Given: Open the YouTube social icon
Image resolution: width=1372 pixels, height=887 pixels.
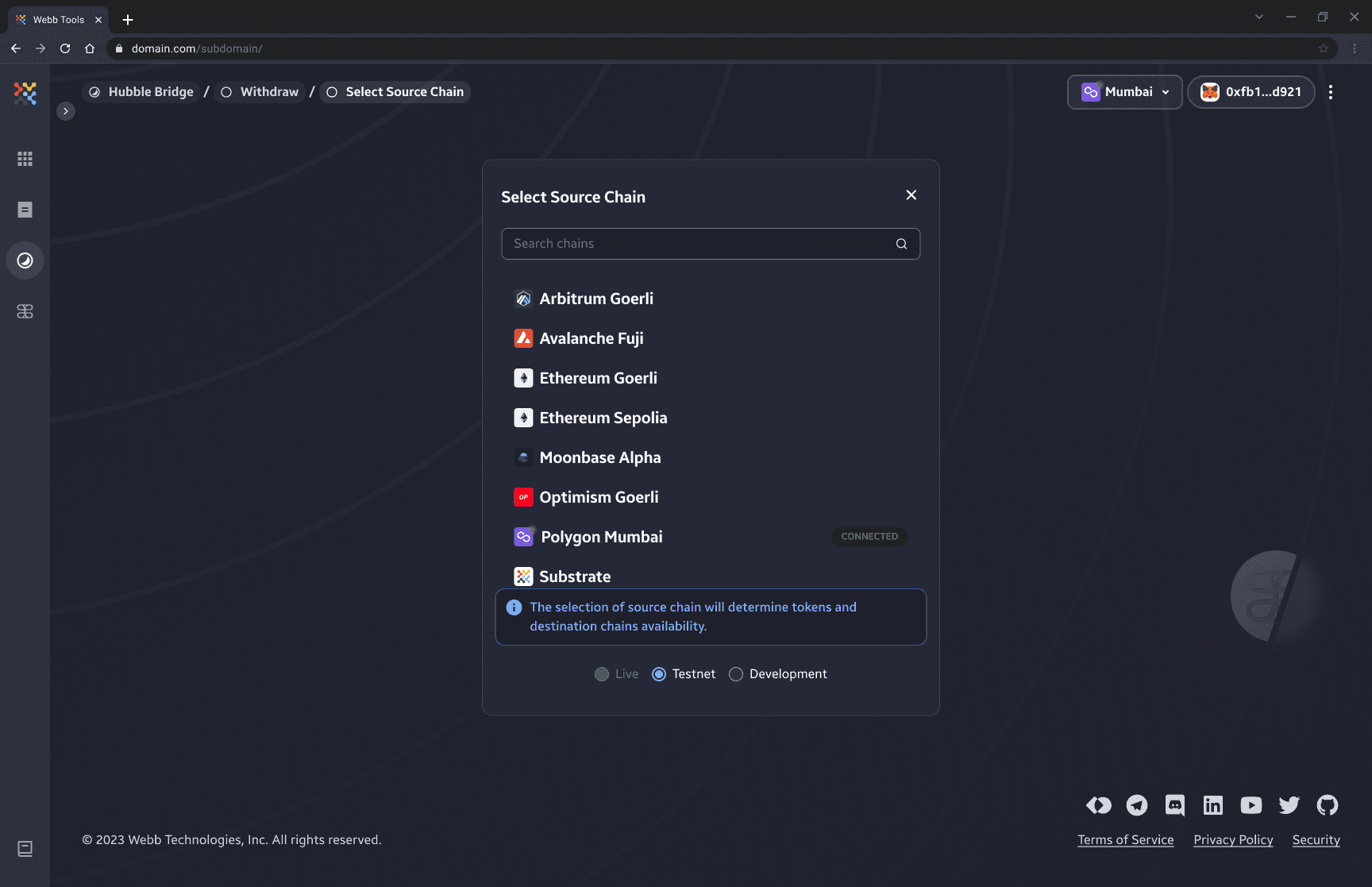Looking at the screenshot, I should 1251,805.
